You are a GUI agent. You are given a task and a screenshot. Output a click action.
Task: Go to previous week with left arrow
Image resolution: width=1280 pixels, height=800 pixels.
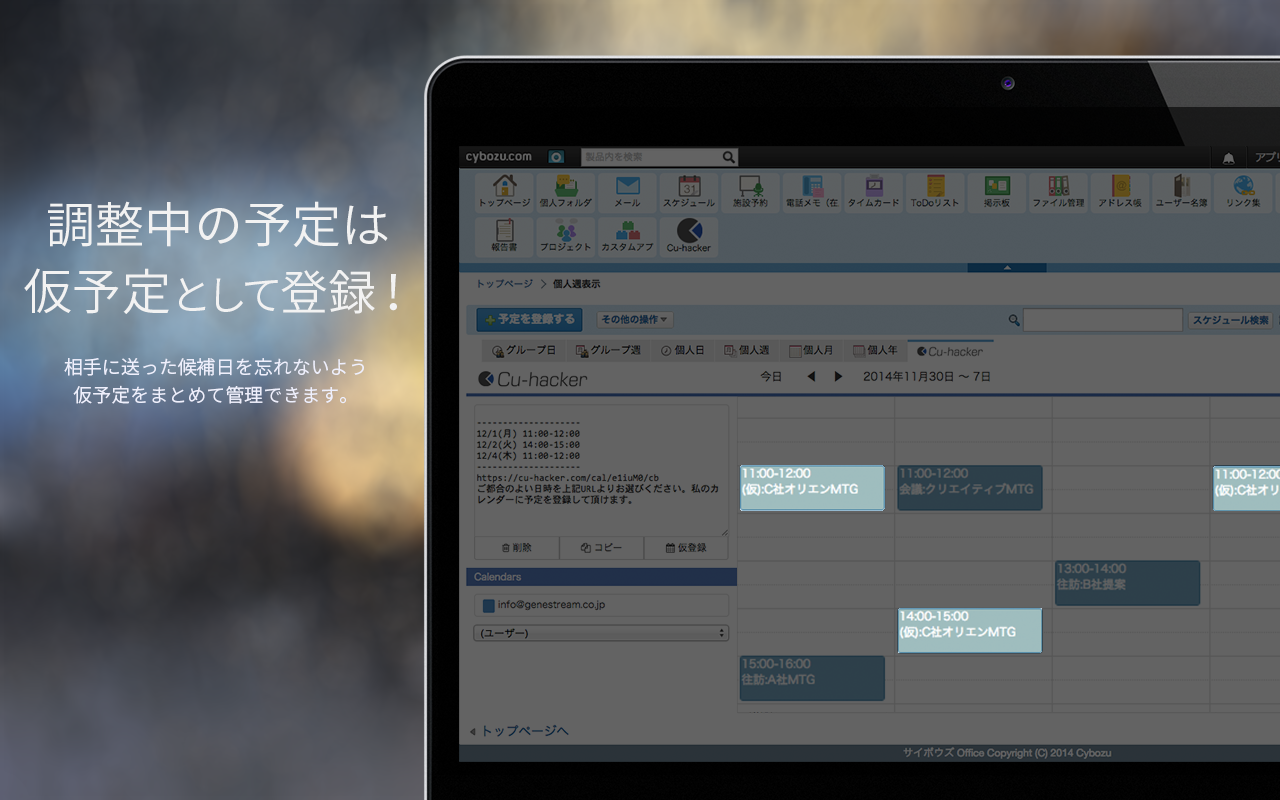[811, 377]
